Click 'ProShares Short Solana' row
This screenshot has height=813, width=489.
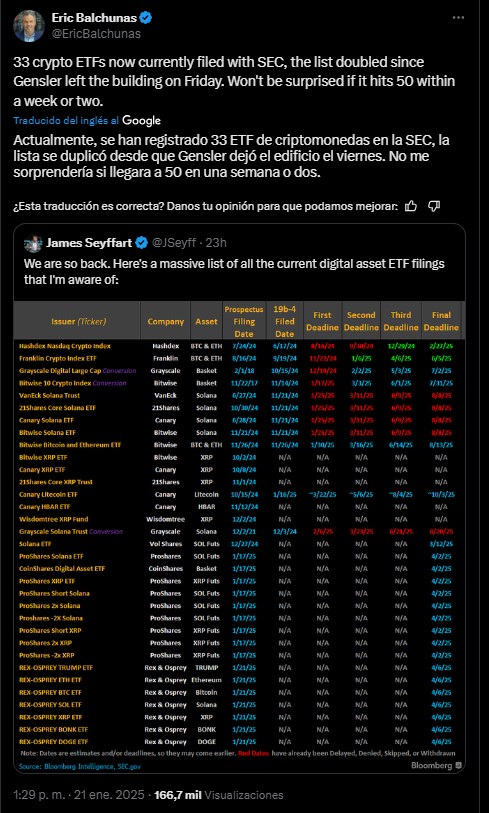click(x=239, y=593)
